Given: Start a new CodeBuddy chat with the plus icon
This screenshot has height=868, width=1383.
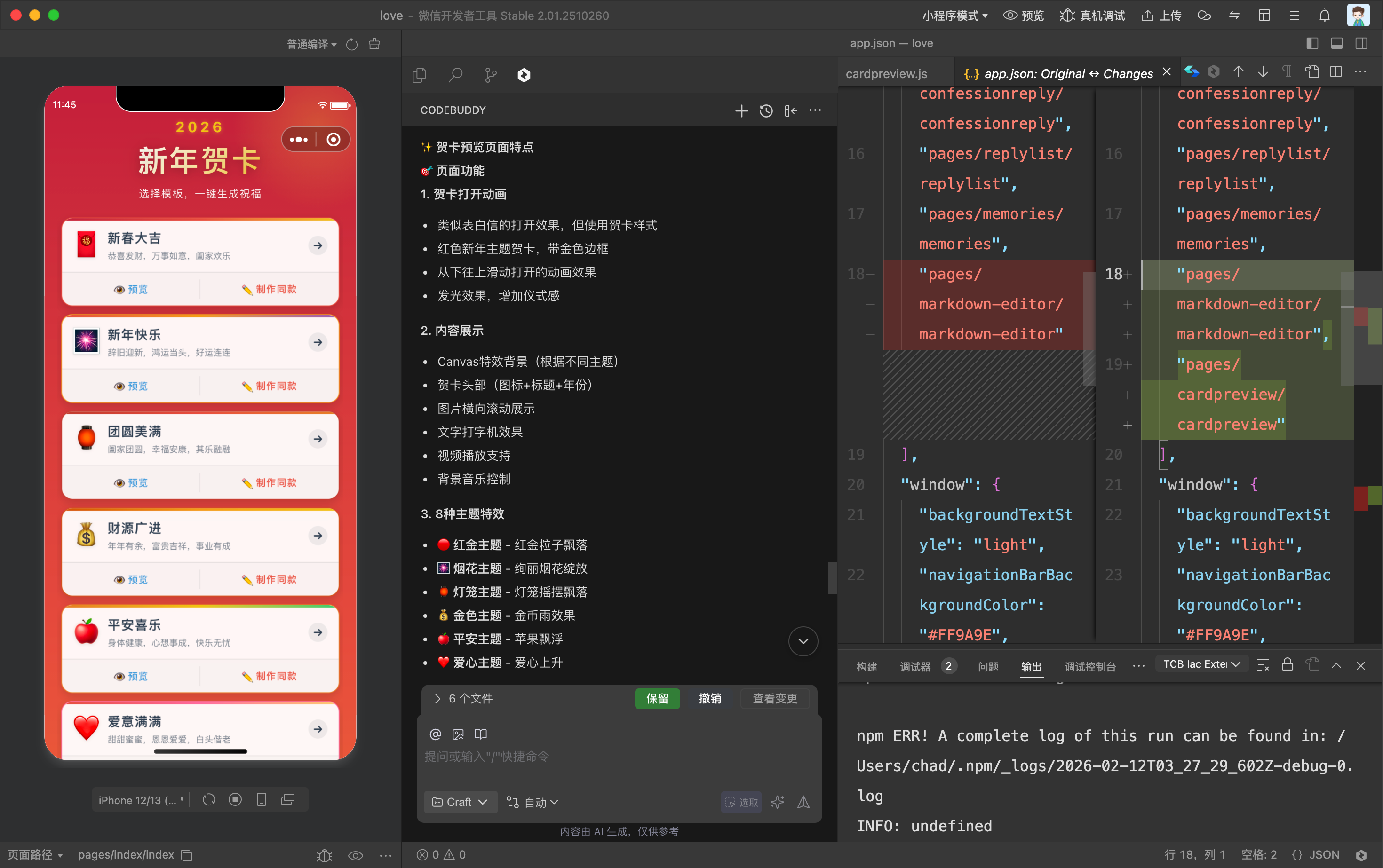Looking at the screenshot, I should [741, 111].
